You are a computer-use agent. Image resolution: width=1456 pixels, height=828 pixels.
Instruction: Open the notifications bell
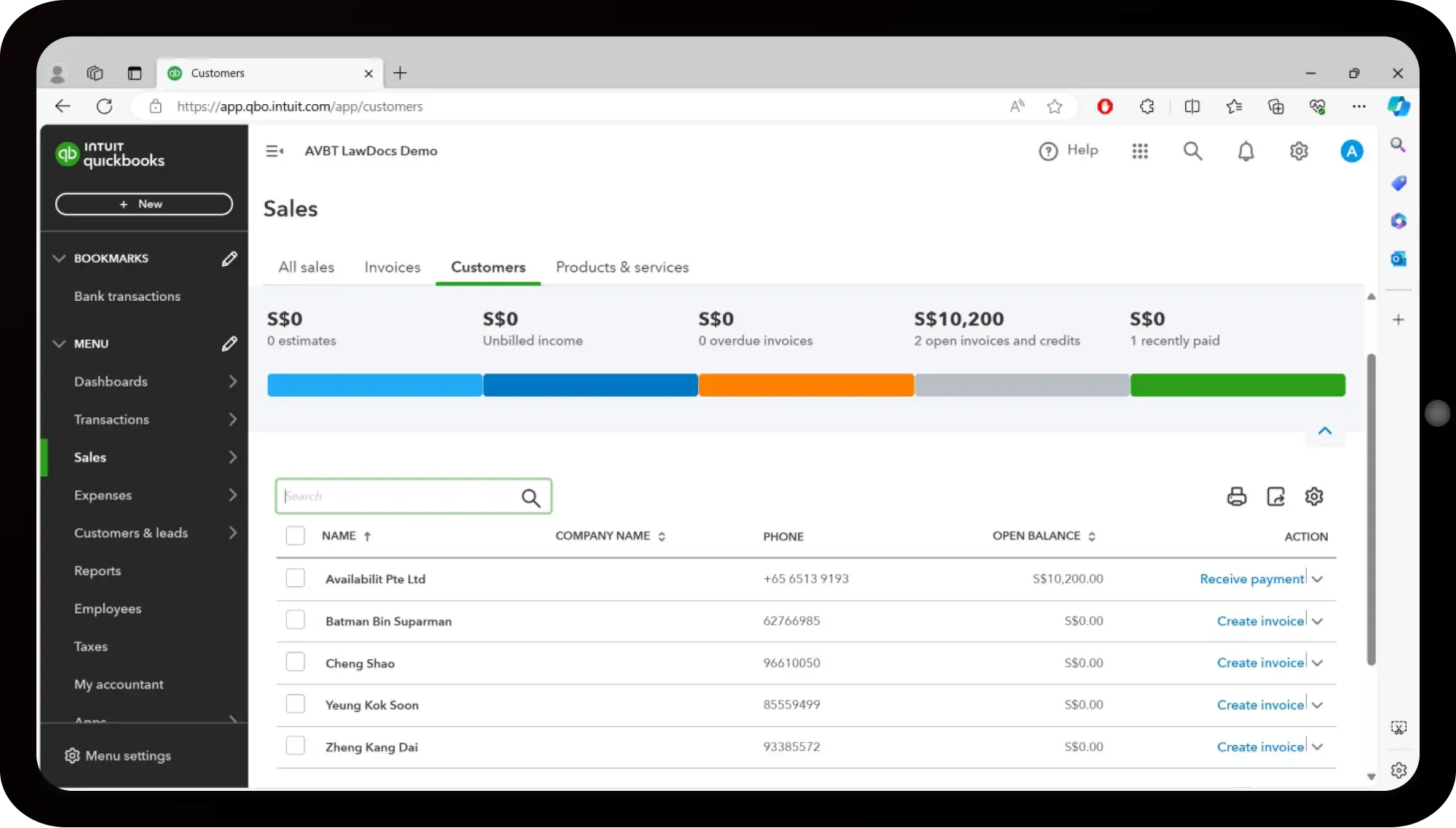tap(1246, 151)
